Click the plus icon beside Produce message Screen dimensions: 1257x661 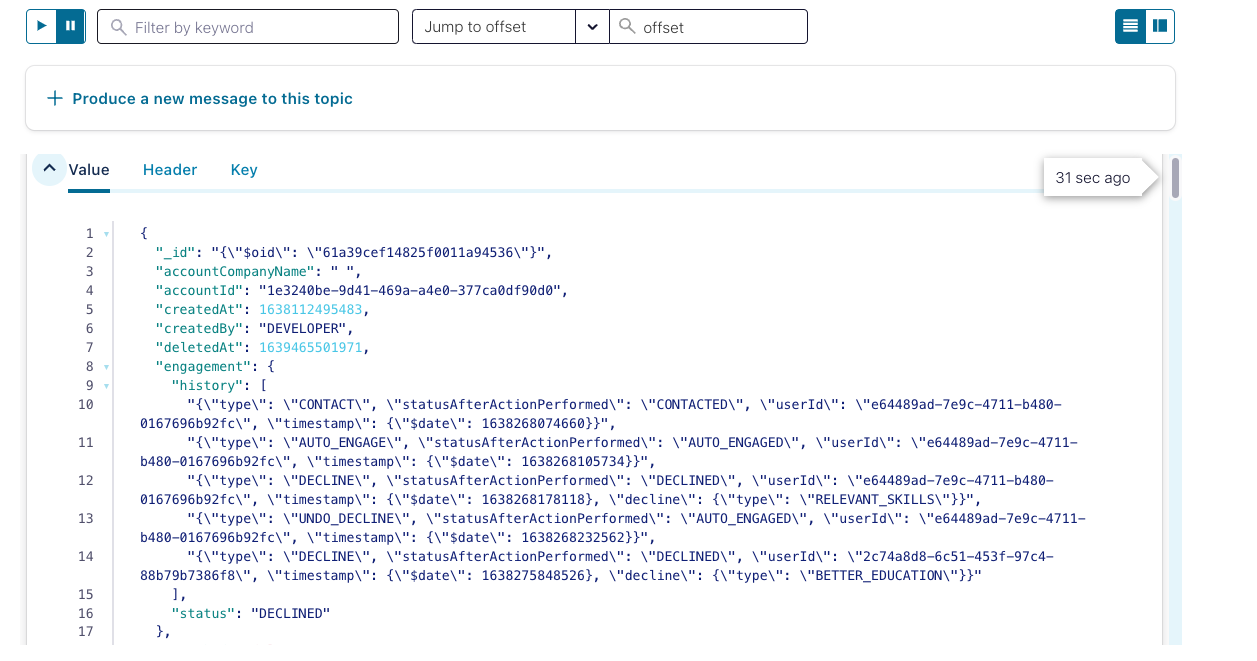click(54, 98)
